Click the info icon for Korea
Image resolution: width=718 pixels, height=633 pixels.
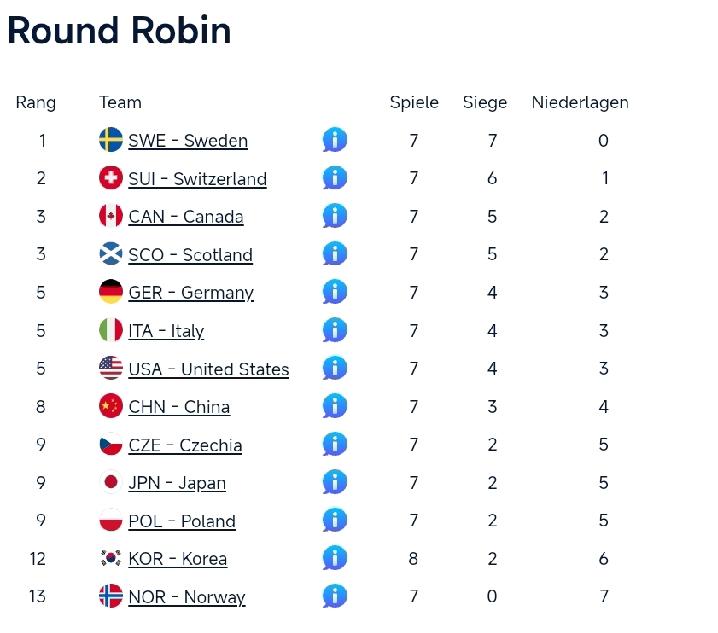tap(335, 558)
